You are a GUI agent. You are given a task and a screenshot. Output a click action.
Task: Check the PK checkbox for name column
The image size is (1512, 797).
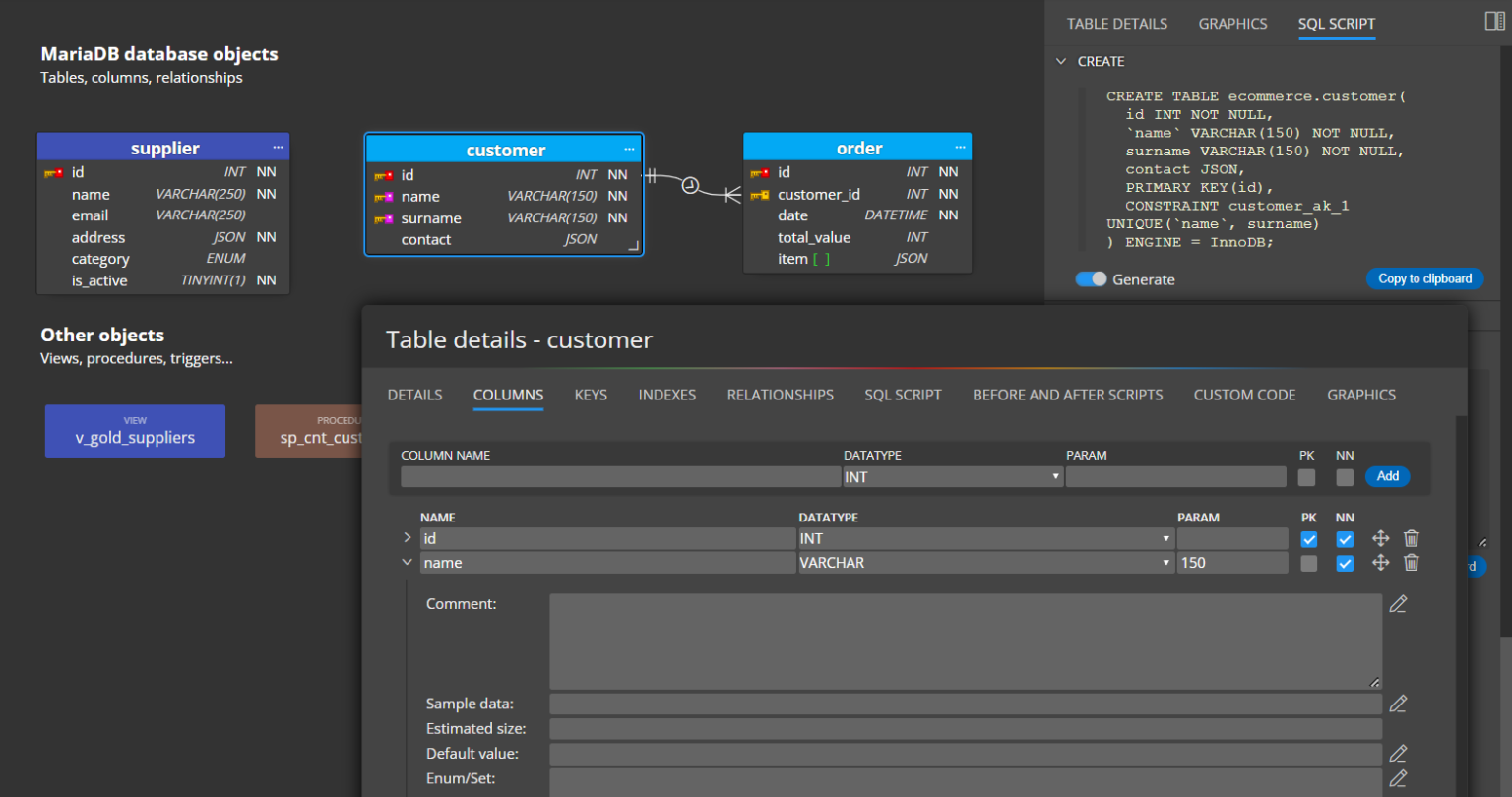coord(1308,564)
